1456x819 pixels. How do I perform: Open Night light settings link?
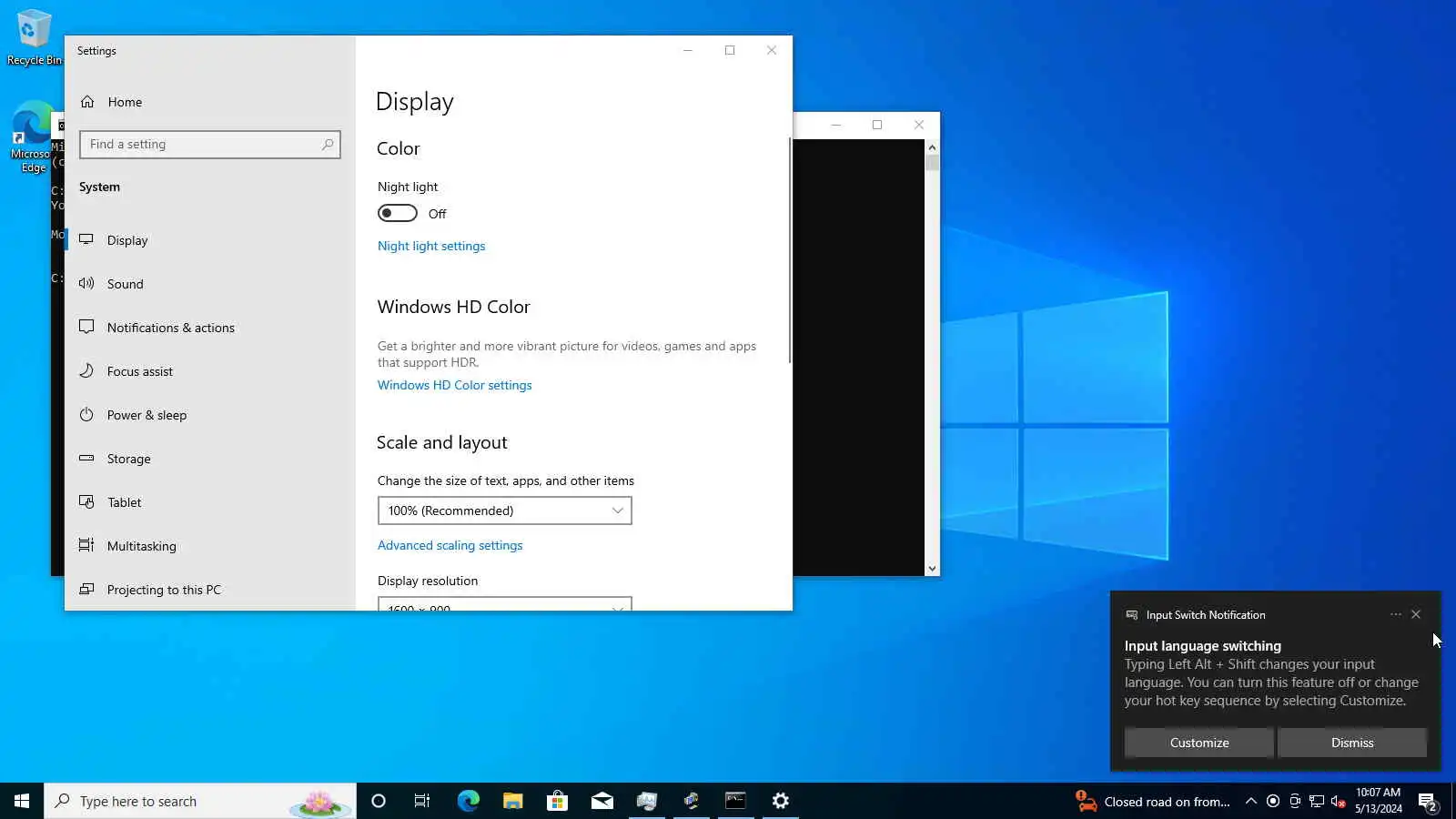coord(431,246)
